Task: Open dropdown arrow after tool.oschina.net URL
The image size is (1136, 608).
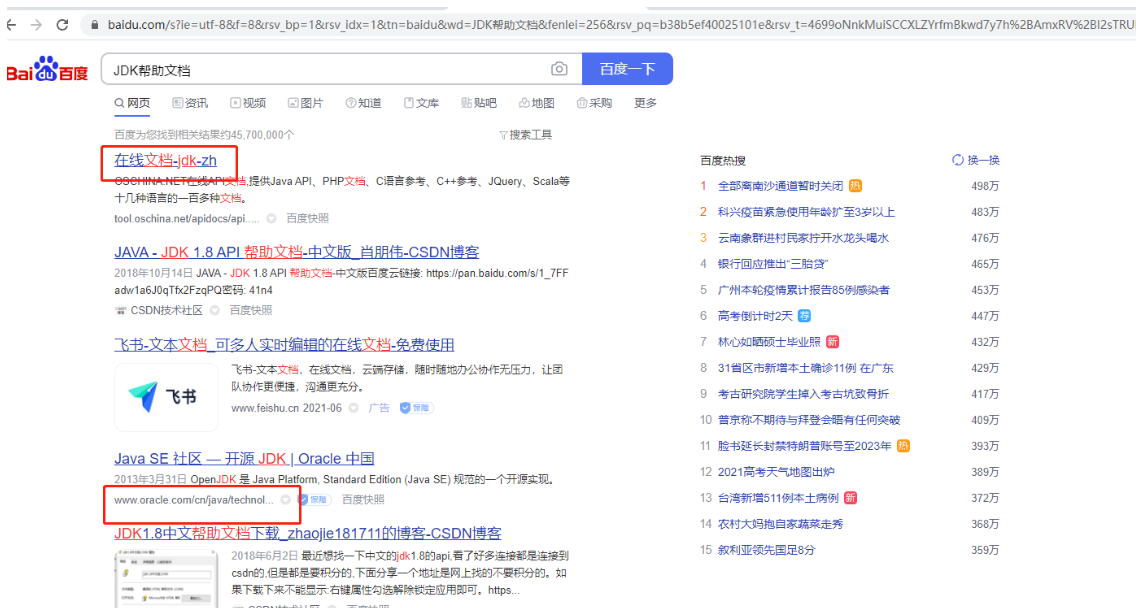Action: click(271, 218)
